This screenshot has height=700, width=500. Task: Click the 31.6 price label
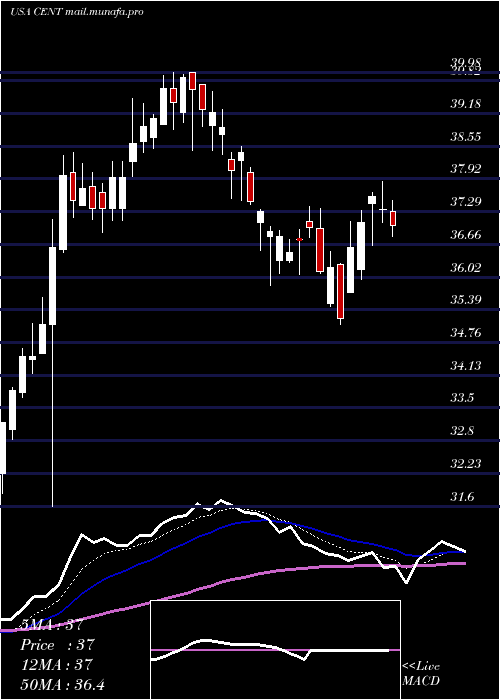pyautogui.click(x=462, y=497)
